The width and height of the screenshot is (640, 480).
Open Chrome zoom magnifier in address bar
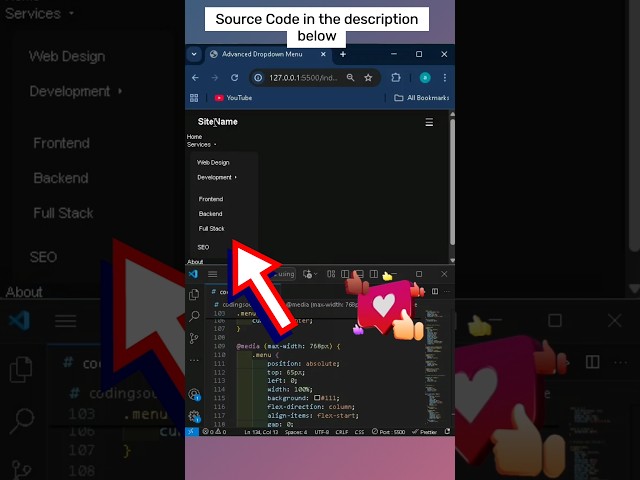[x=350, y=78]
